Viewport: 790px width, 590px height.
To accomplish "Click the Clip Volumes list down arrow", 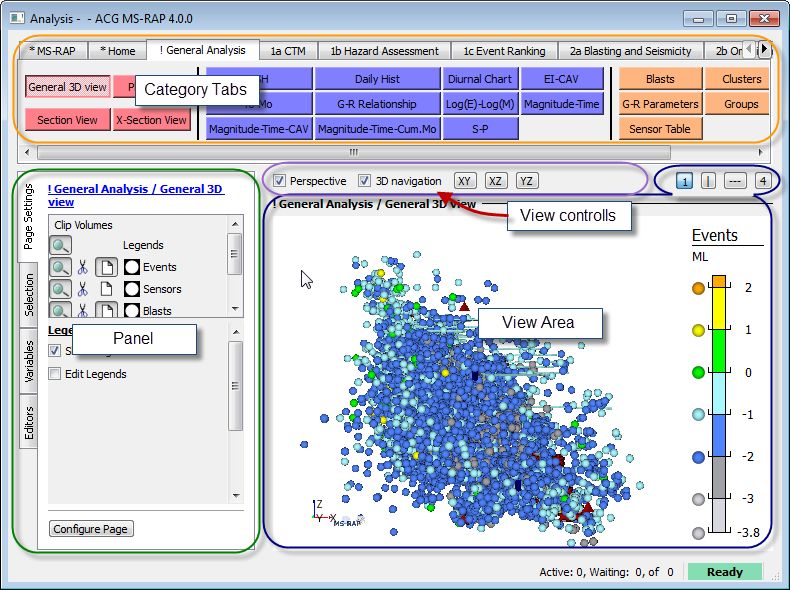I will pos(235,308).
